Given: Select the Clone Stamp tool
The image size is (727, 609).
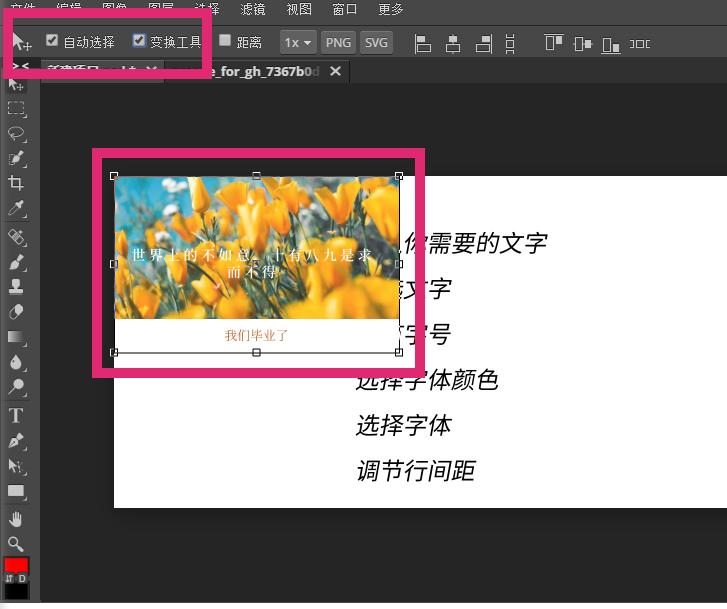Looking at the screenshot, I should [16, 286].
